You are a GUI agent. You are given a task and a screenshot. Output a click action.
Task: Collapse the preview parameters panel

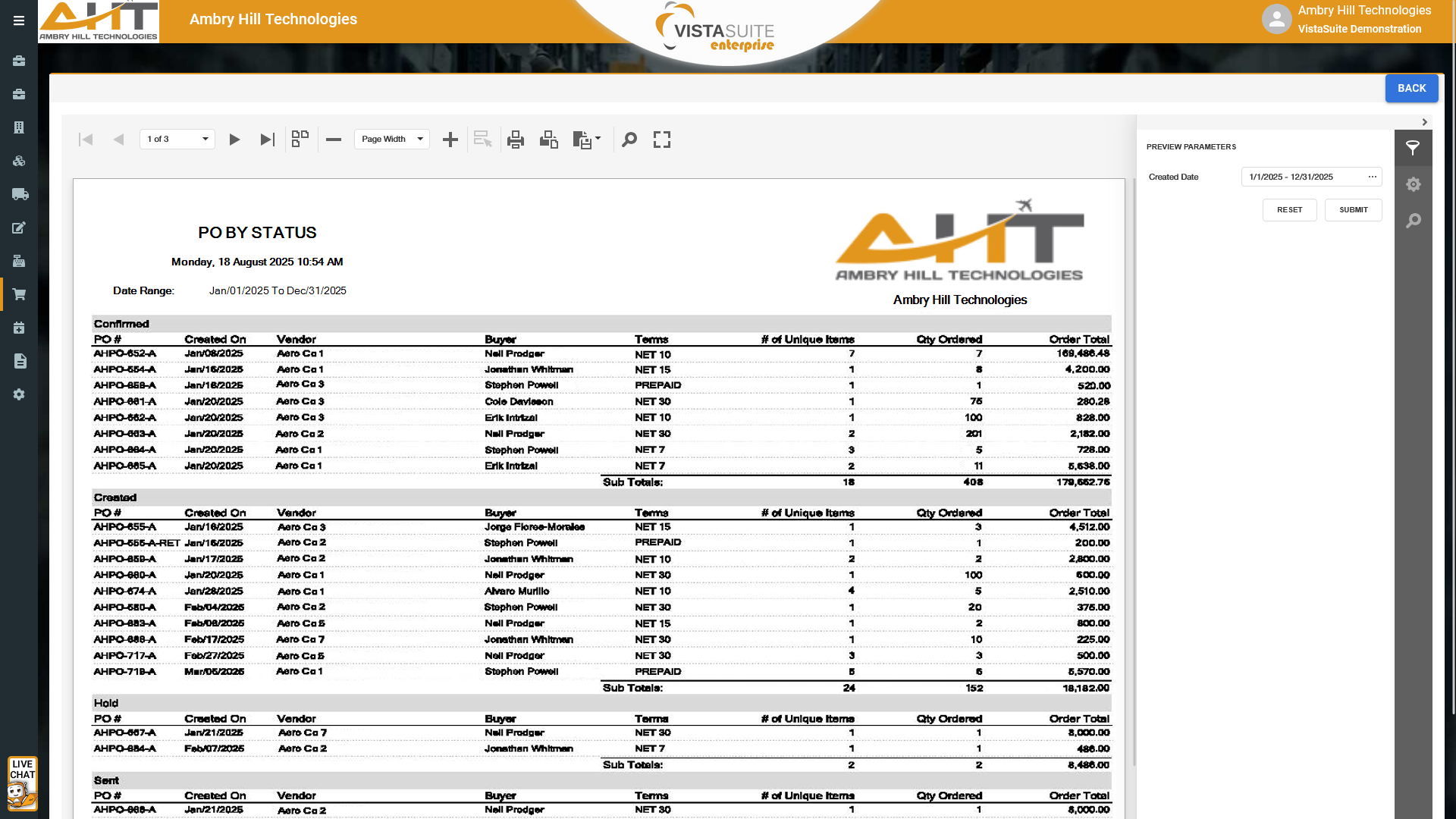[1425, 122]
